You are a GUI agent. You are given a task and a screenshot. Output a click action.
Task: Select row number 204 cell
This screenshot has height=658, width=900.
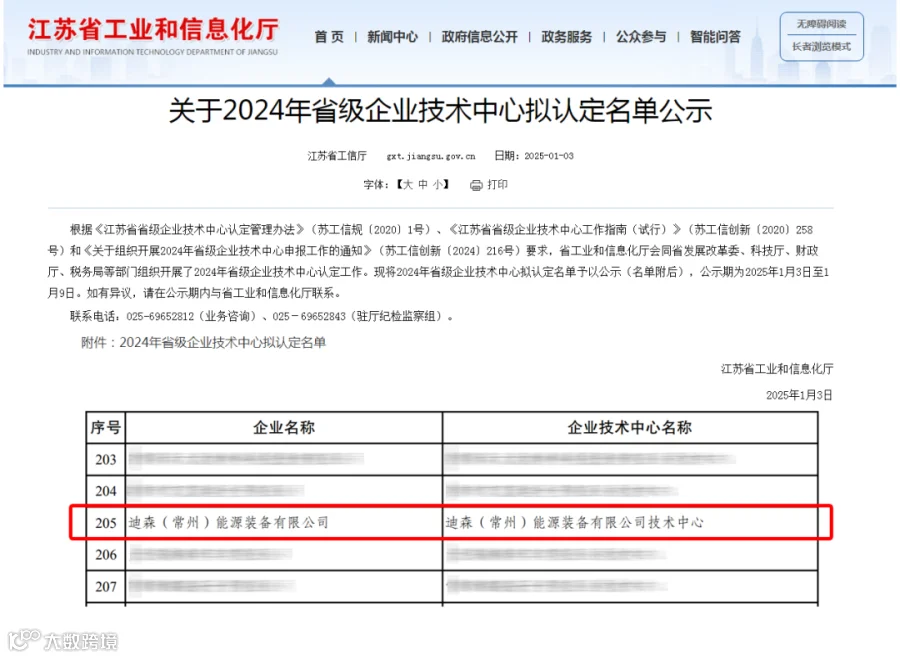click(x=106, y=491)
